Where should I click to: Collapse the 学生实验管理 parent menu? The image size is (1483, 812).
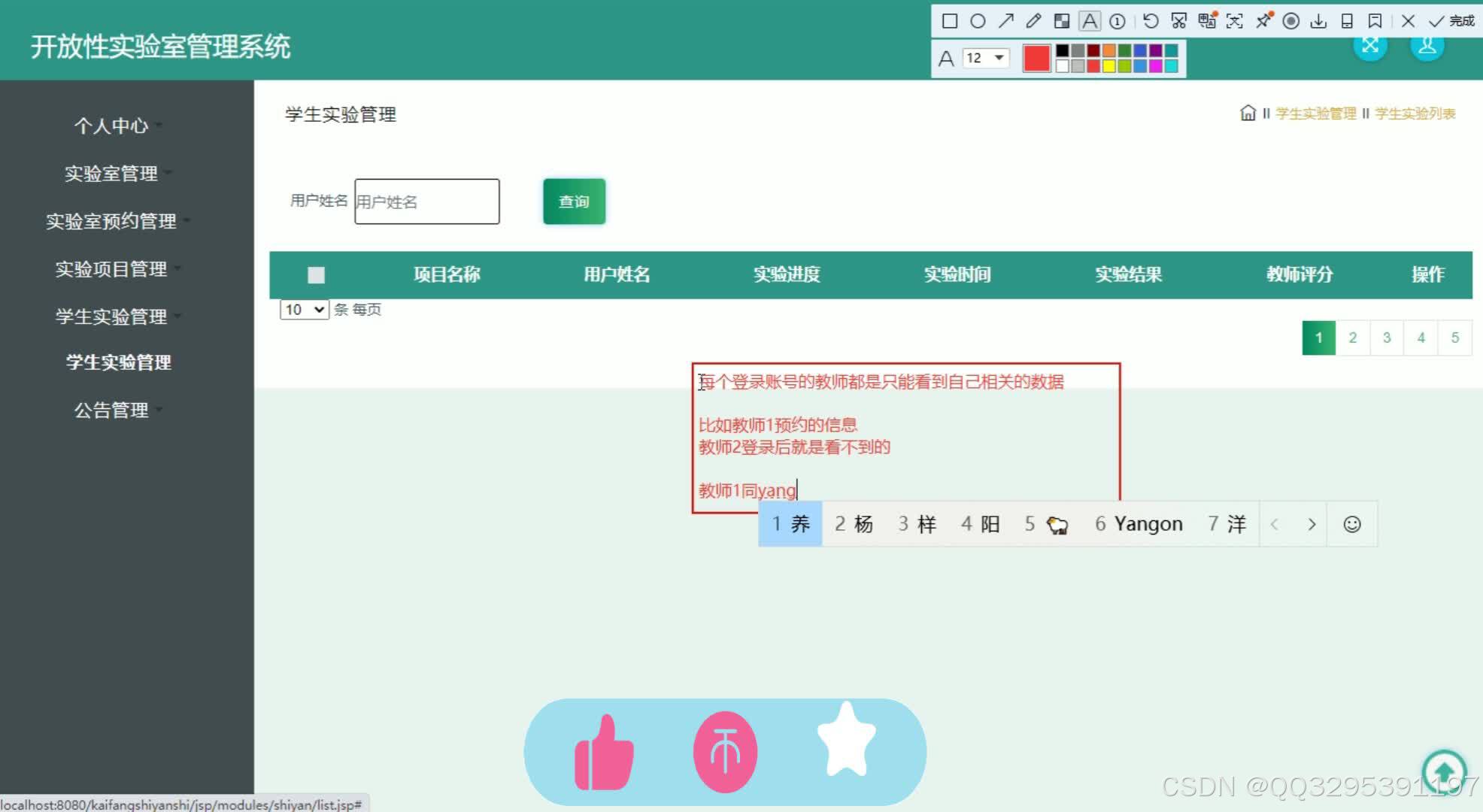111,317
